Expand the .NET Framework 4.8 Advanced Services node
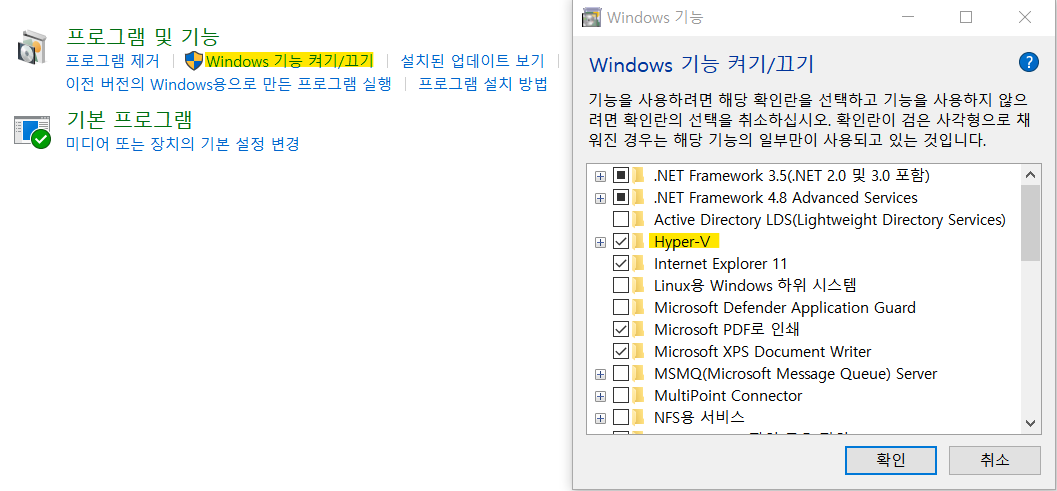 pyautogui.click(x=600, y=198)
